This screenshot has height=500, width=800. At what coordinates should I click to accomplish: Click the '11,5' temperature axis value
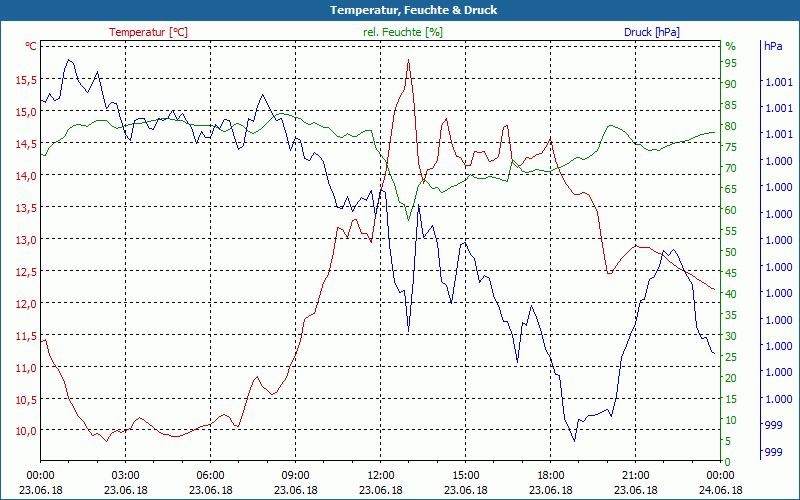tap(27, 336)
